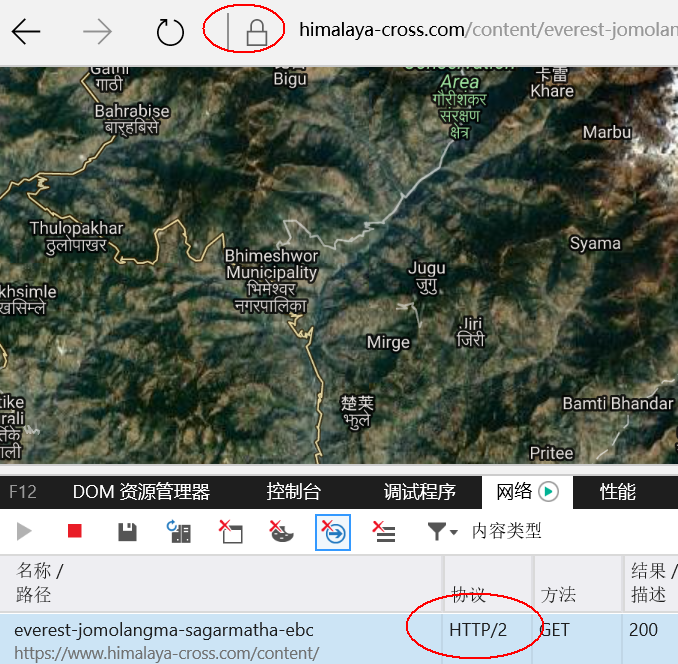Screen dimensions: 678x664
Task: Focus the himalaya-cross.com address bar
Action: [x=488, y=30]
